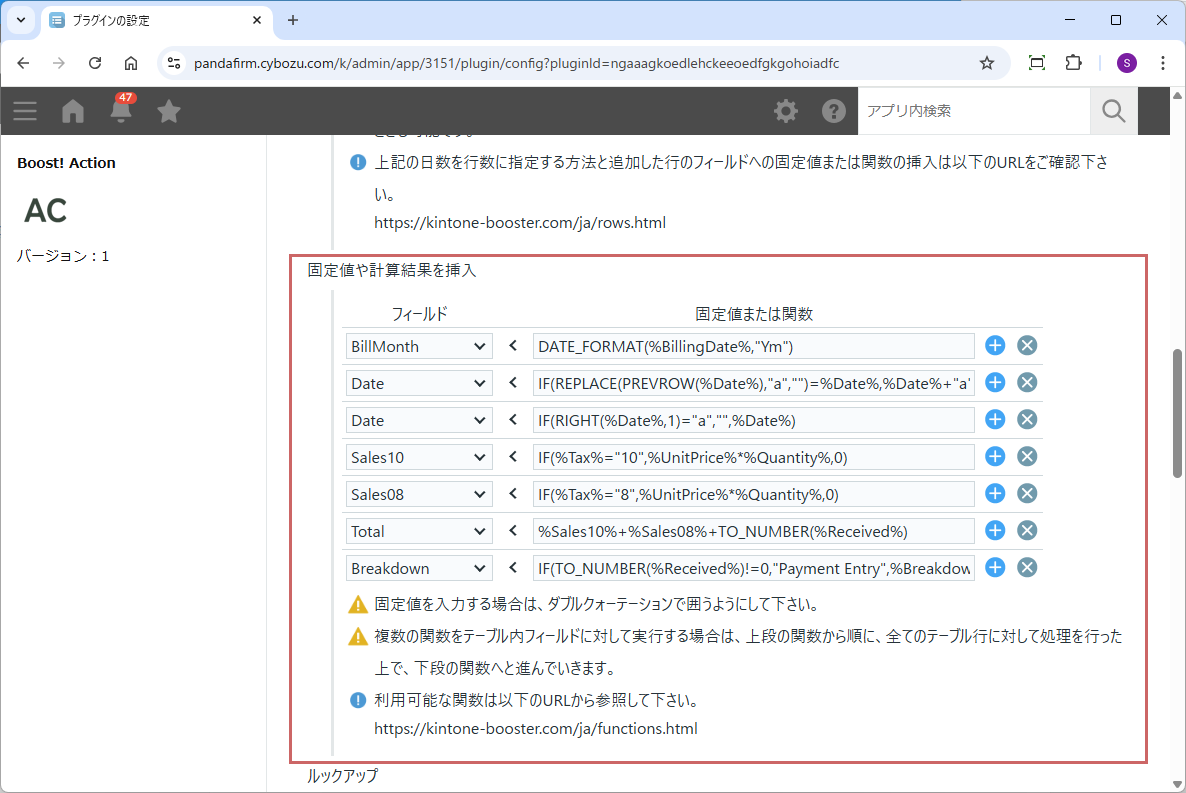Add a row after the Sales08 row
This screenshot has height=793, width=1186.
(995, 494)
